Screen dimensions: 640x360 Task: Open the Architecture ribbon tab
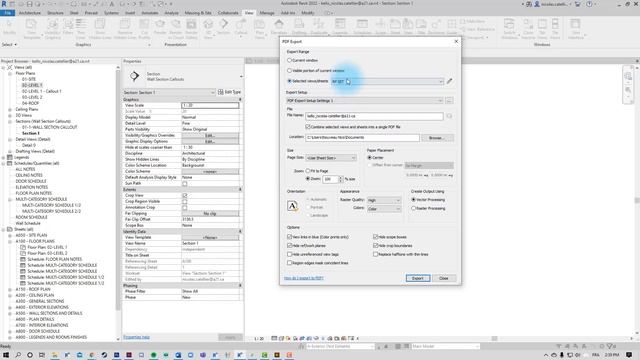tap(30, 13)
